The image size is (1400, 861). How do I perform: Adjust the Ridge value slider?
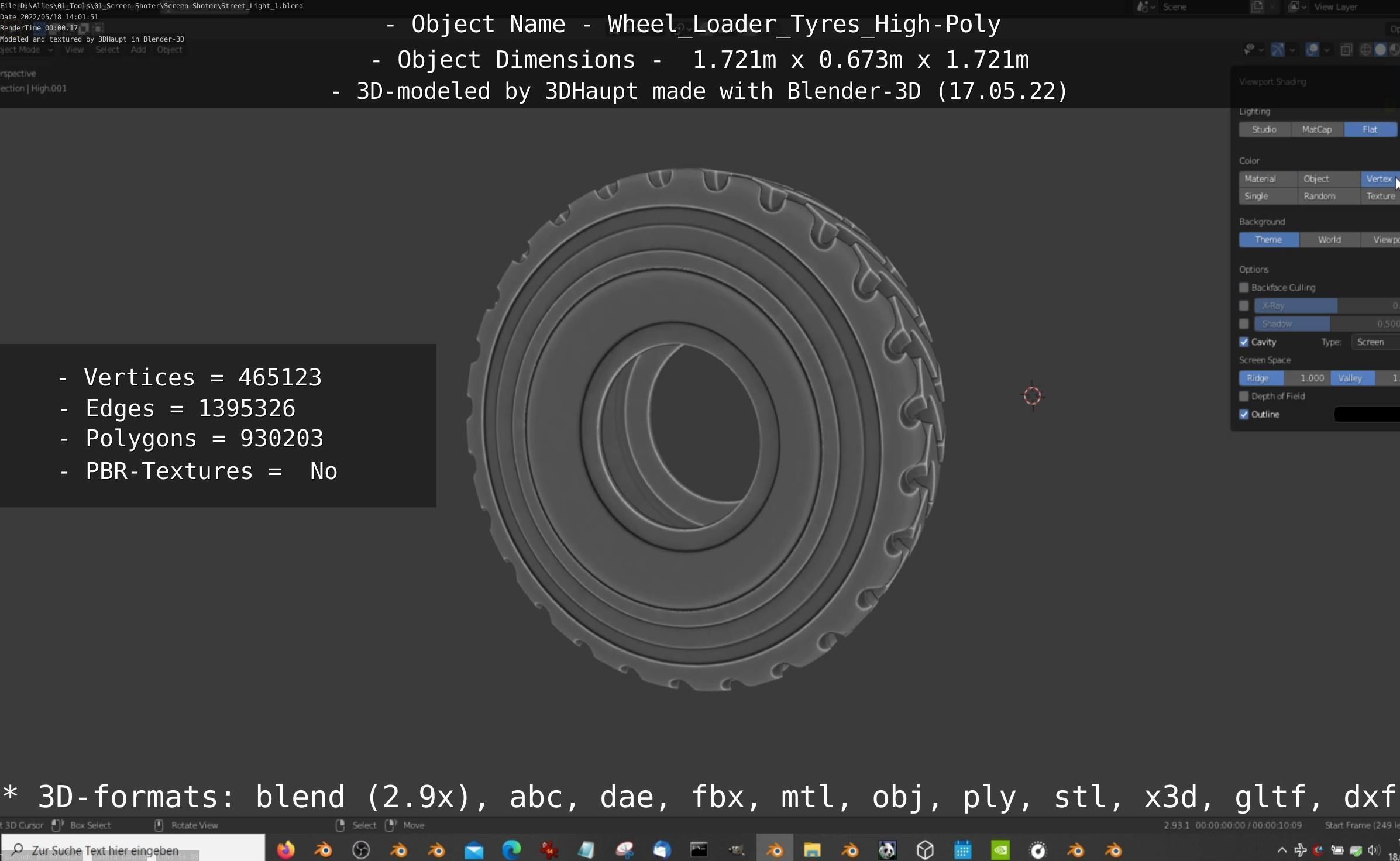[x=1284, y=378]
